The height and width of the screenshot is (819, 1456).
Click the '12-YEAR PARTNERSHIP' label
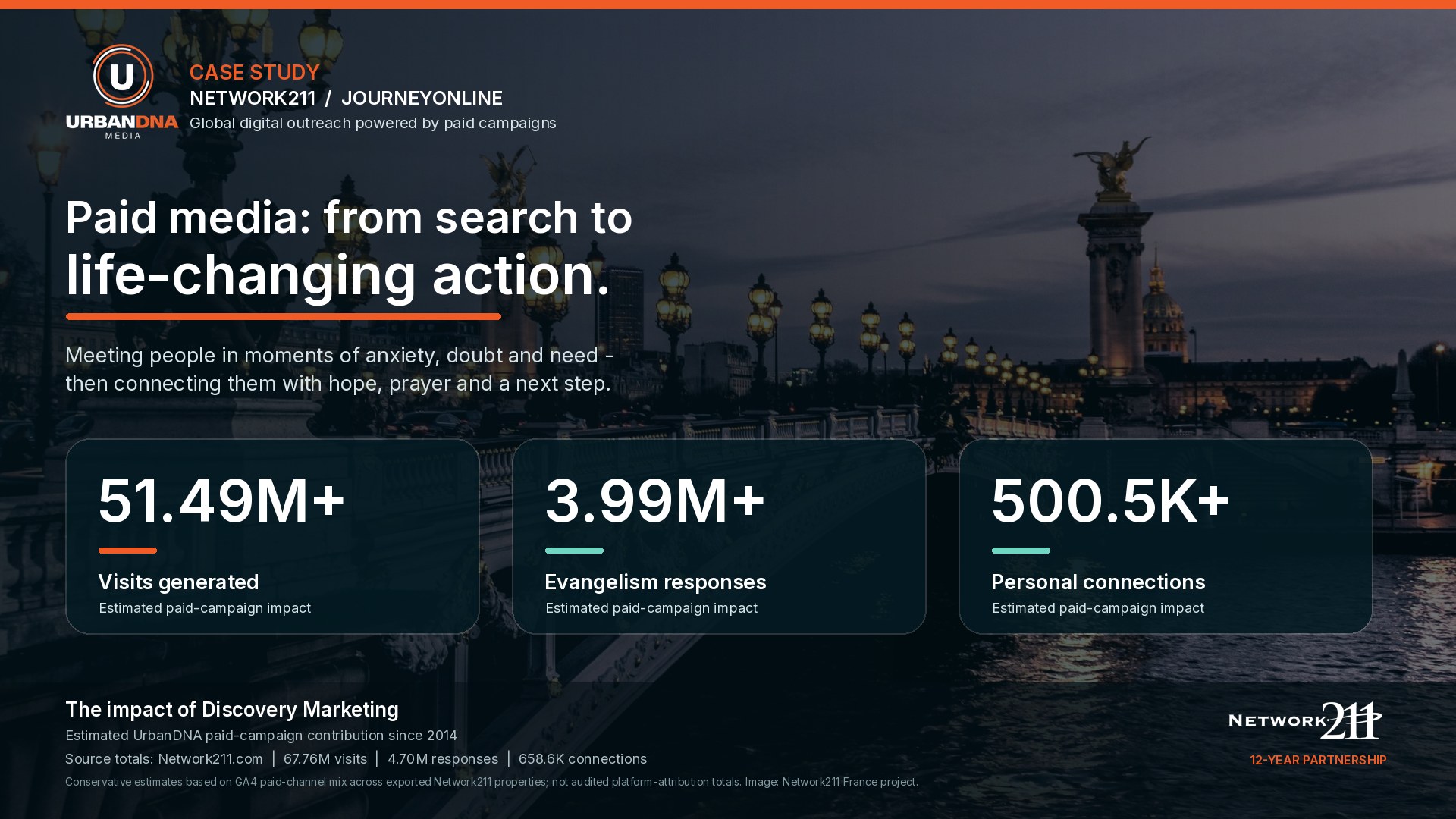1318,761
